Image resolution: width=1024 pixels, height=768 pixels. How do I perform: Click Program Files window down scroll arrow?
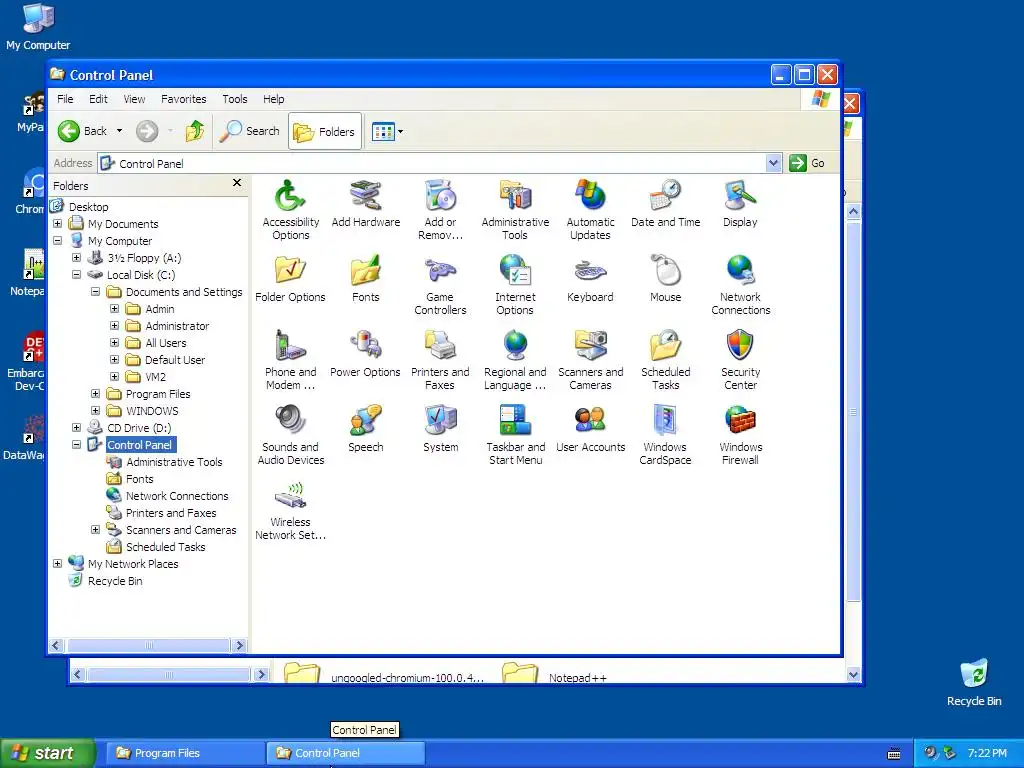tap(853, 674)
